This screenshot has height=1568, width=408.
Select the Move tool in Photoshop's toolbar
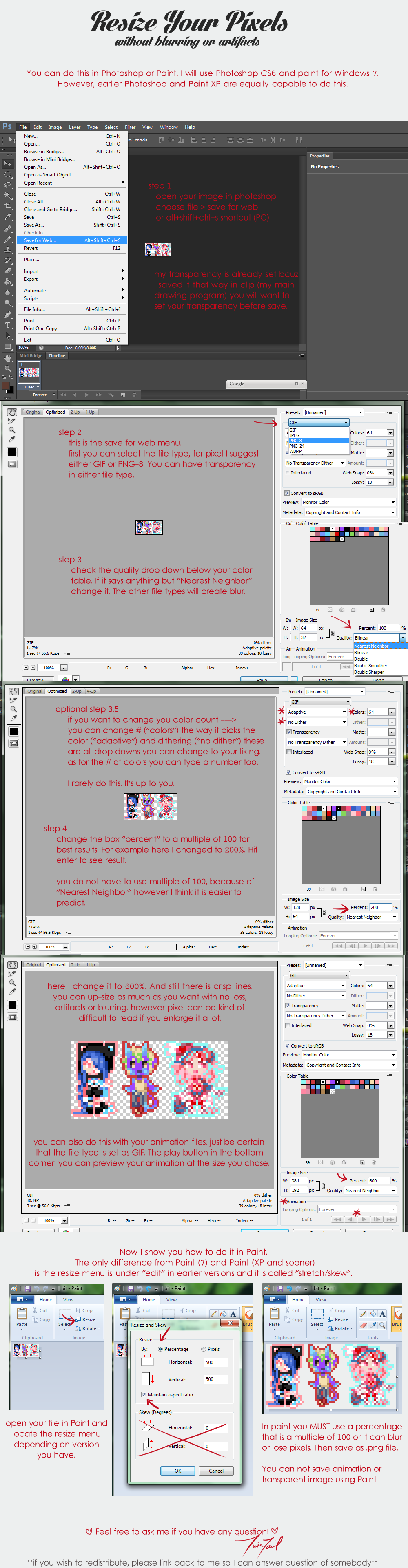point(8,164)
